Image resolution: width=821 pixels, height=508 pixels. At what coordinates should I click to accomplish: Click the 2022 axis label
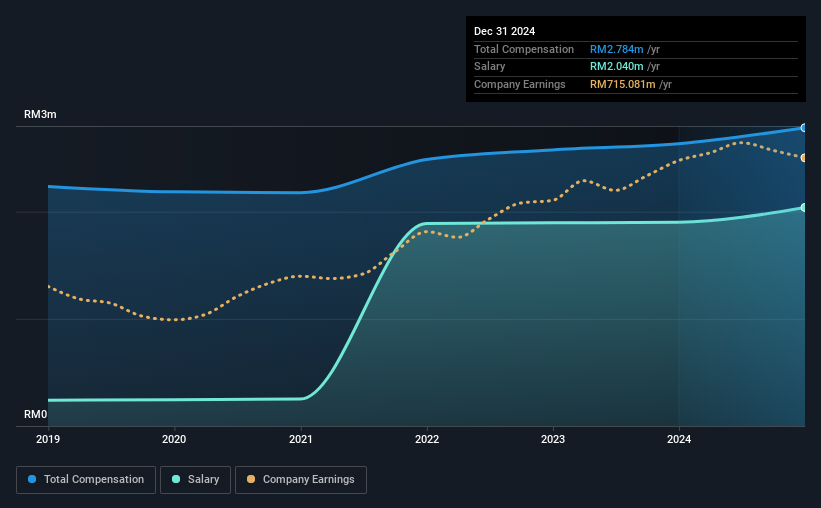427,439
